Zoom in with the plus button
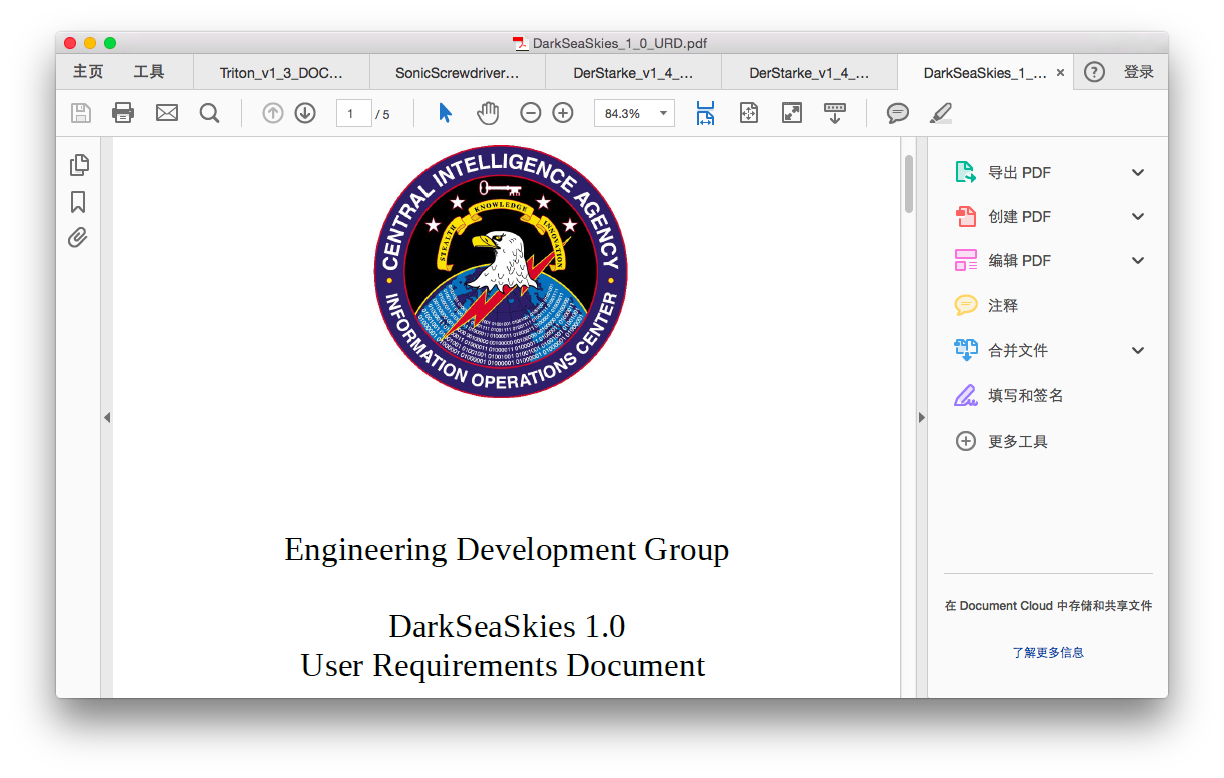This screenshot has width=1224, height=778. [563, 113]
